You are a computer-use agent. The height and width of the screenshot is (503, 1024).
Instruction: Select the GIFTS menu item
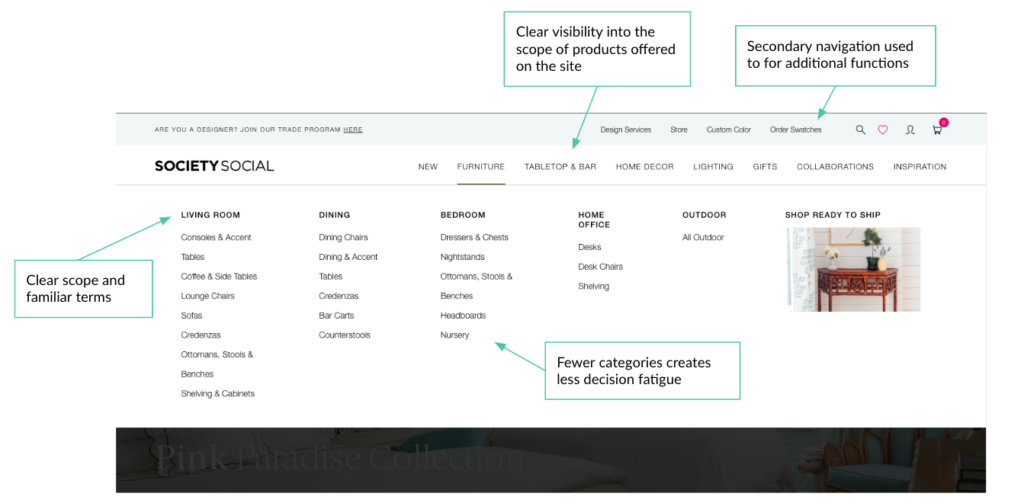765,167
